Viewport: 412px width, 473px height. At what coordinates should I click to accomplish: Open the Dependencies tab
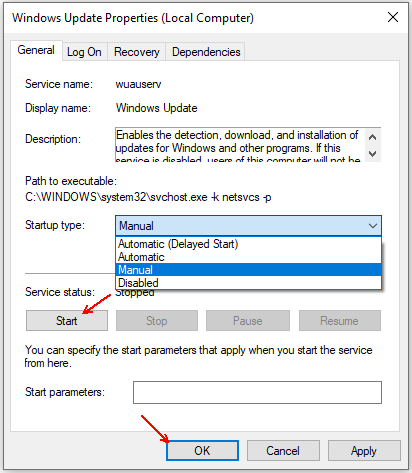206,52
